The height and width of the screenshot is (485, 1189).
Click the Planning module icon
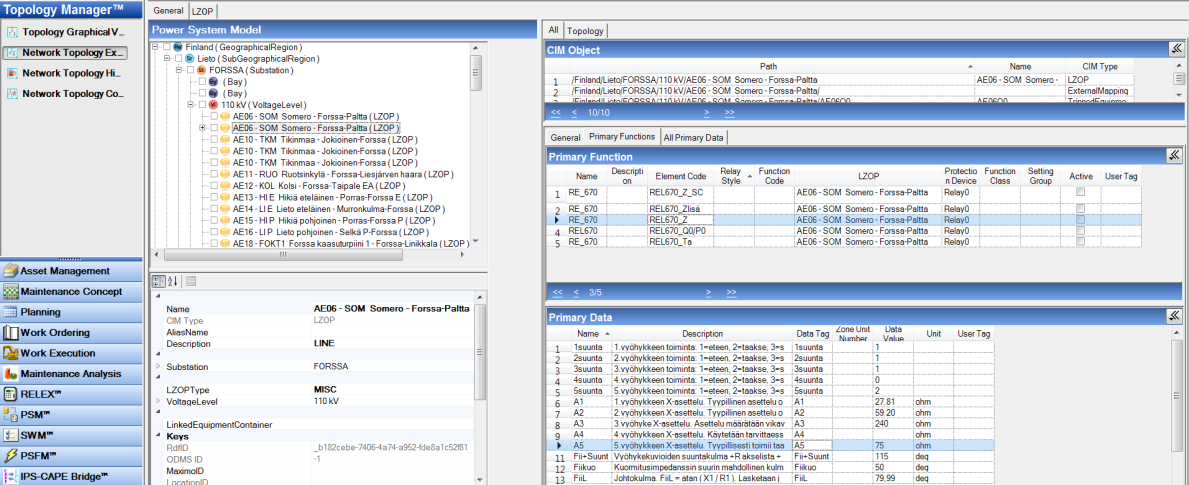tap(11, 312)
